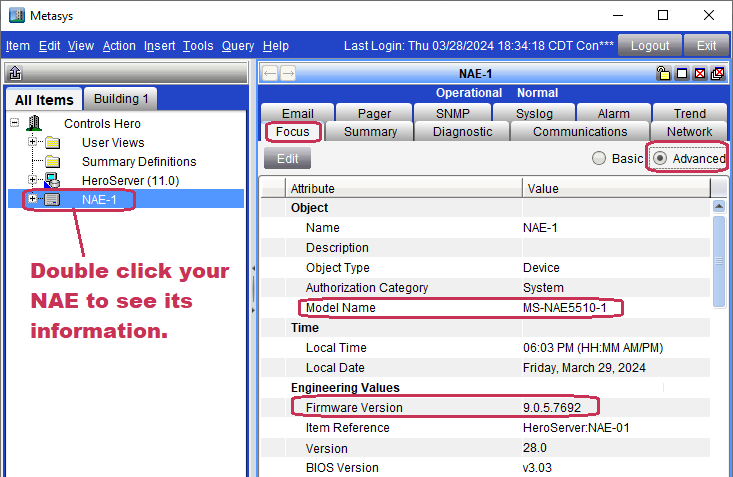
Task: Open the Insert menu
Action: pos(159,46)
